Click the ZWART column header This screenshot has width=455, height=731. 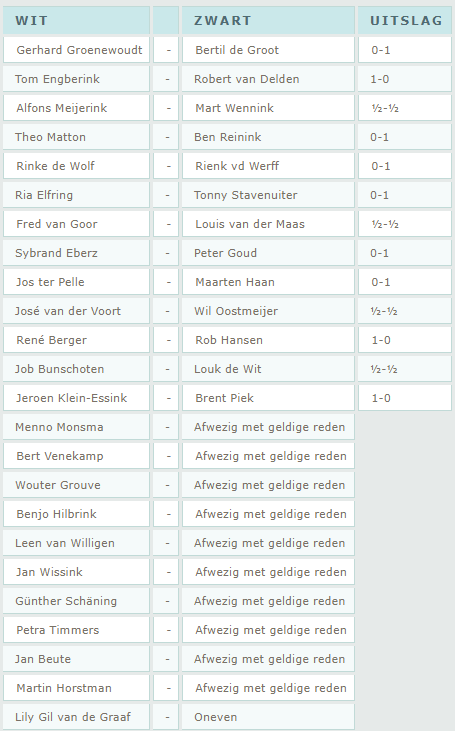coord(268,21)
